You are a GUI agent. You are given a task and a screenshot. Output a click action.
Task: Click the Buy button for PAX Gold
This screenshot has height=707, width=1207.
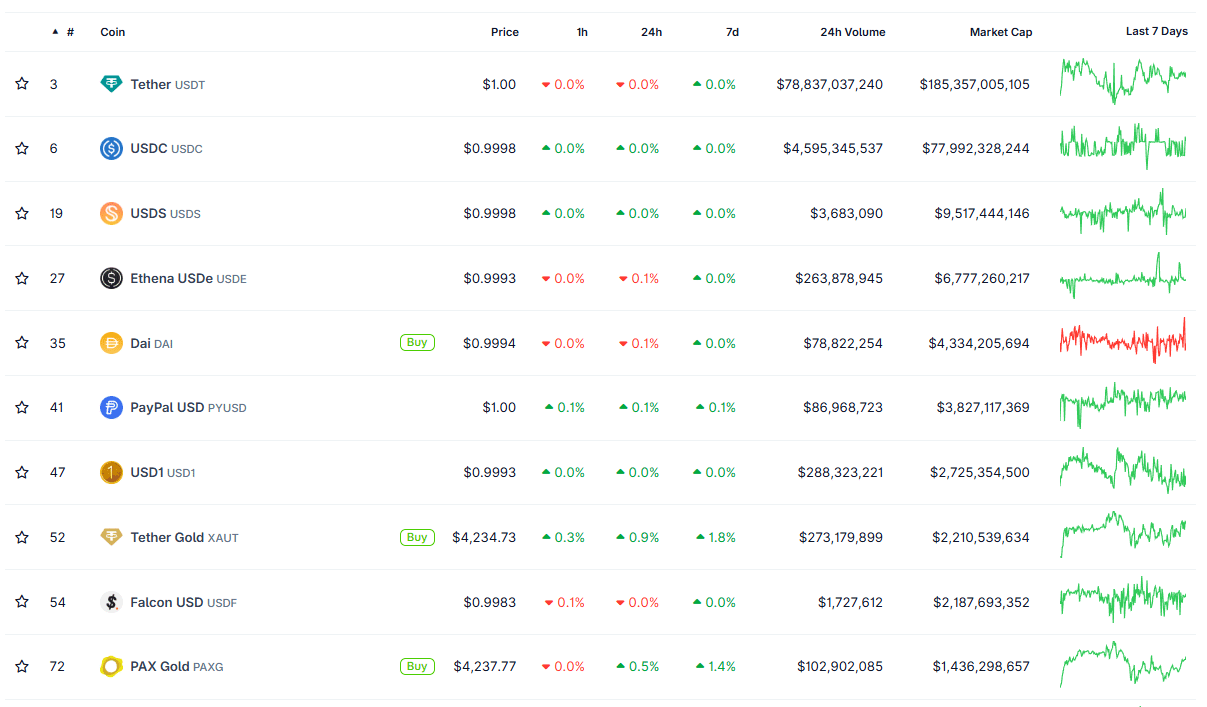[x=417, y=666]
